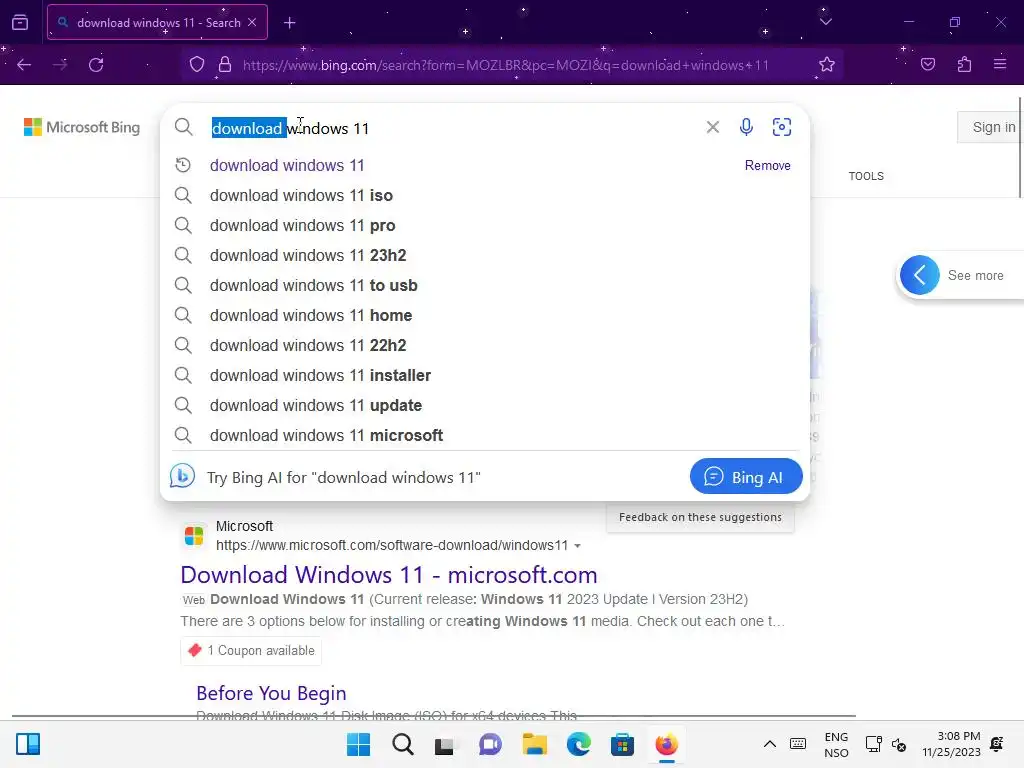This screenshot has width=1024, height=768.
Task: Select suggestion 'download windows 11 23h2'
Action: pyautogui.click(x=485, y=255)
